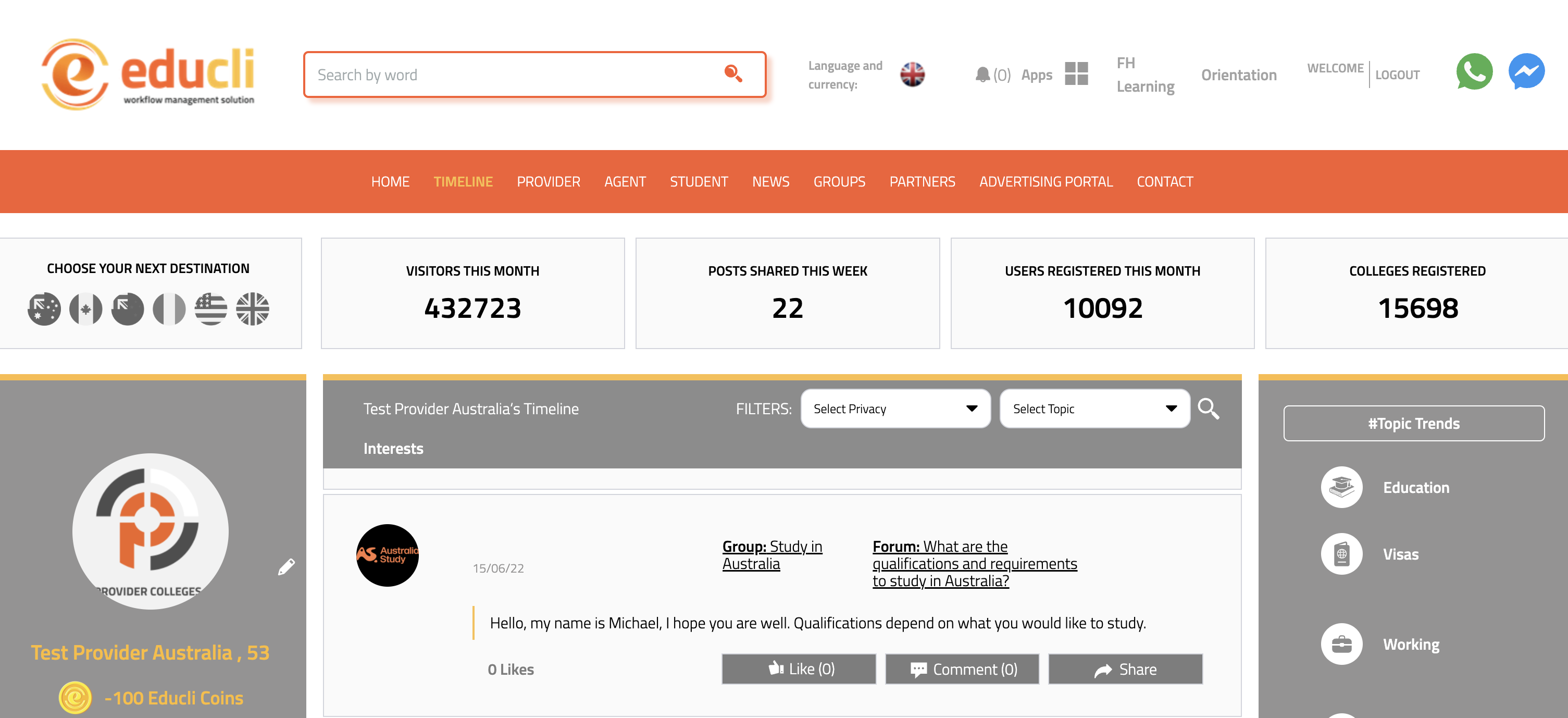Viewport: 1568px width, 718px height.
Task: Select the USA flag destination
Action: click(210, 310)
